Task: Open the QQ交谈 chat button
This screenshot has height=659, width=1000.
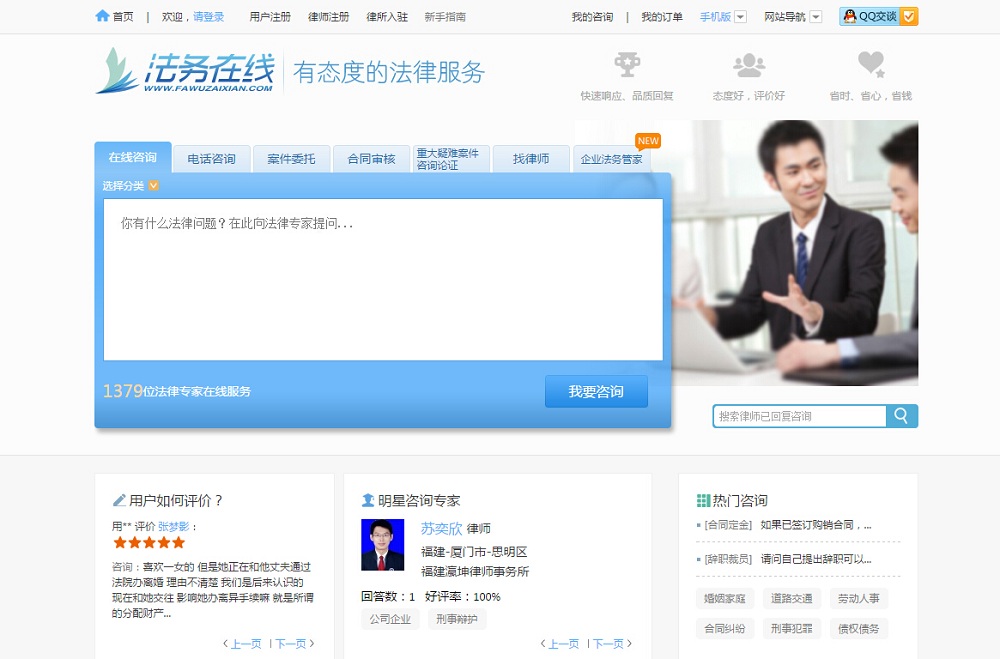Action: 878,17
